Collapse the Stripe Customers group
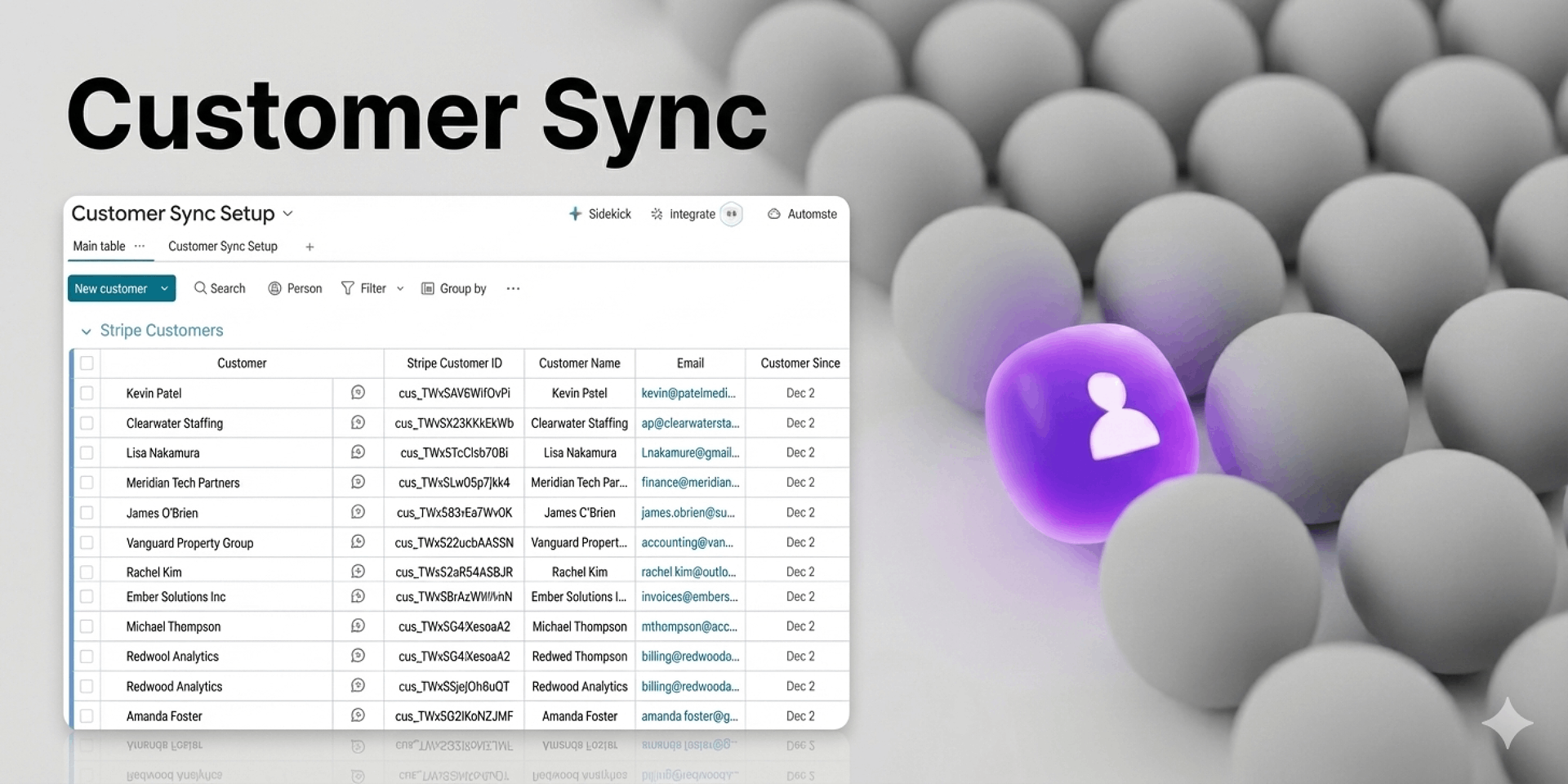 (x=86, y=332)
